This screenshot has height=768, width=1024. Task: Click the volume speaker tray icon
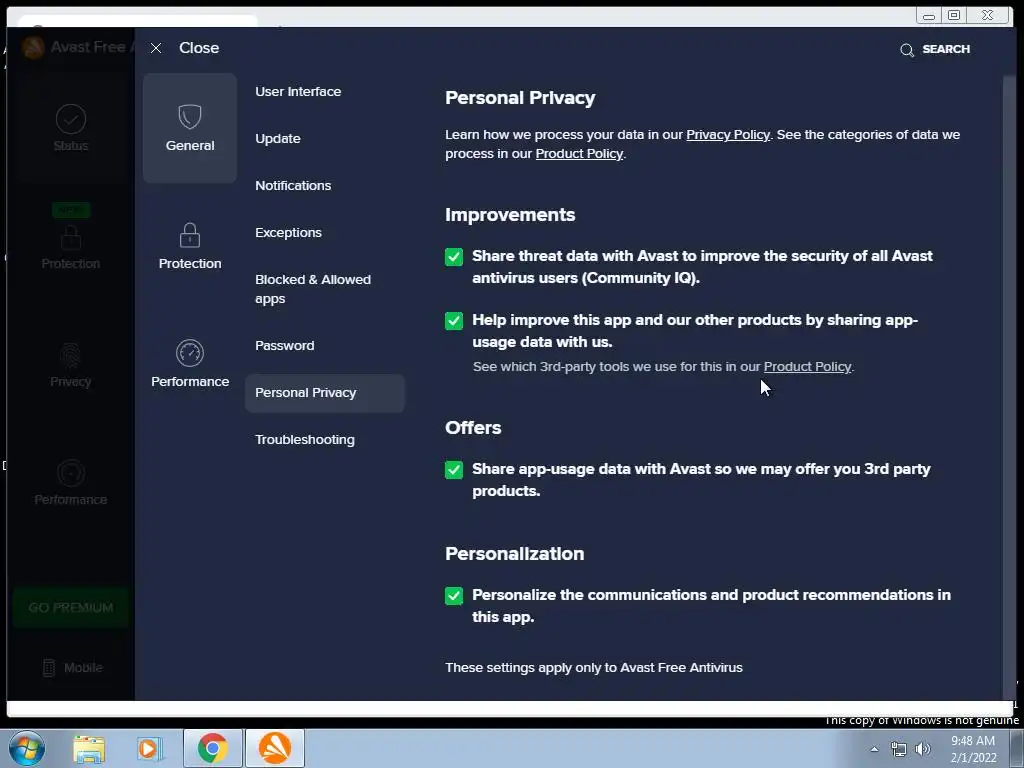pyautogui.click(x=922, y=749)
